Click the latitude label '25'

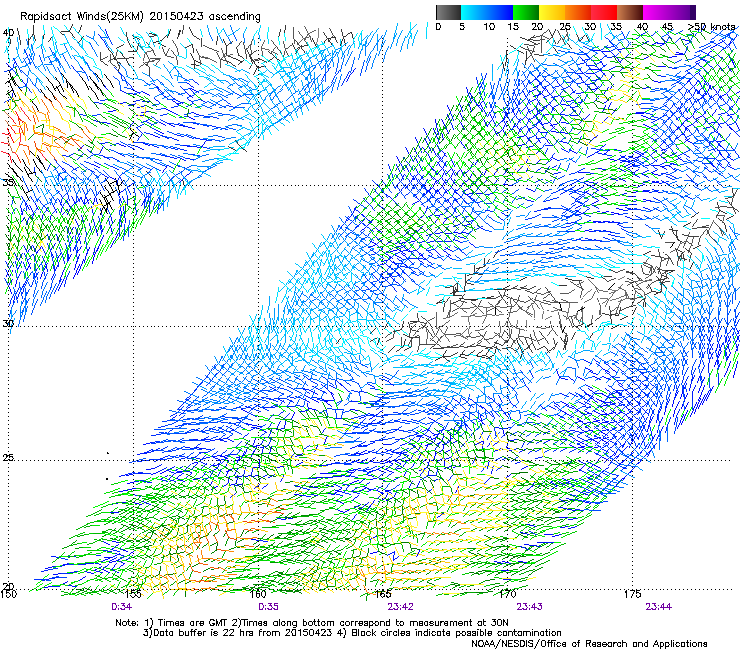pyautogui.click(x=8, y=457)
